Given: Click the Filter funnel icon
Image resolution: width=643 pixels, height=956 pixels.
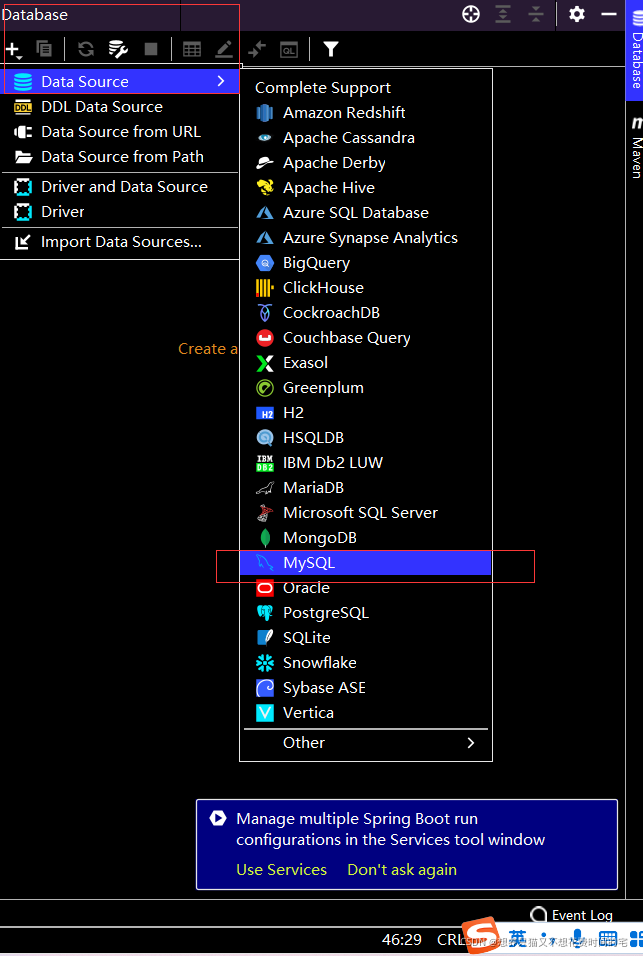Looking at the screenshot, I should click(x=330, y=49).
